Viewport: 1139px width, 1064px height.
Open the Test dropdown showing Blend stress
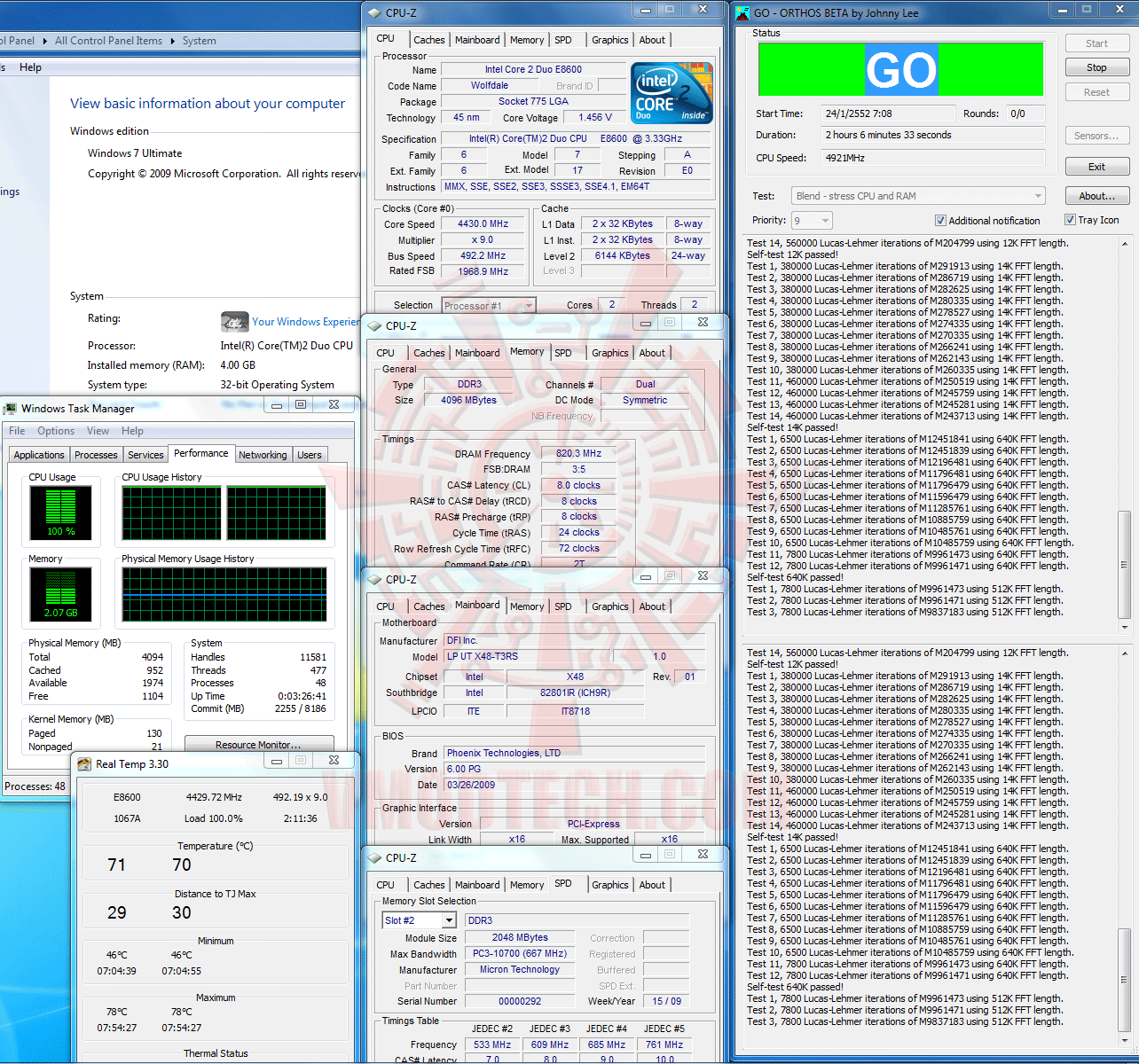point(918,196)
